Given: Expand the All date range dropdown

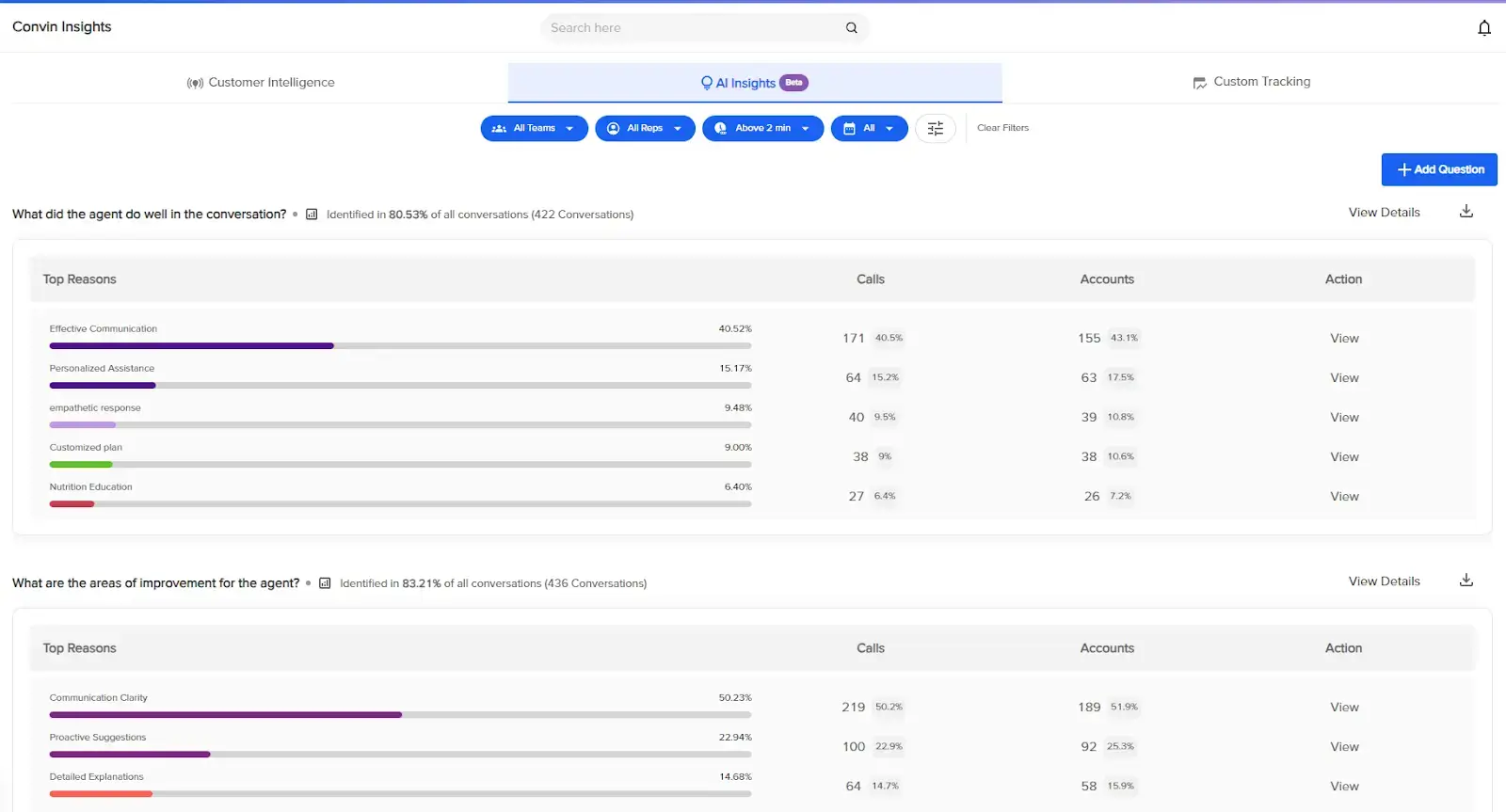Looking at the screenshot, I should pyautogui.click(x=870, y=128).
